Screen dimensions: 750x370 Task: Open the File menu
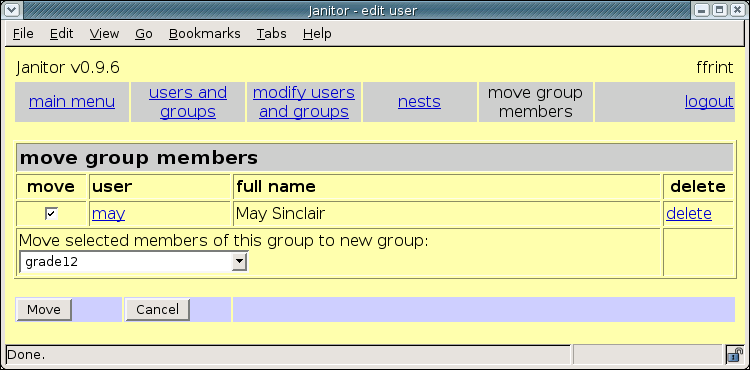pos(23,33)
